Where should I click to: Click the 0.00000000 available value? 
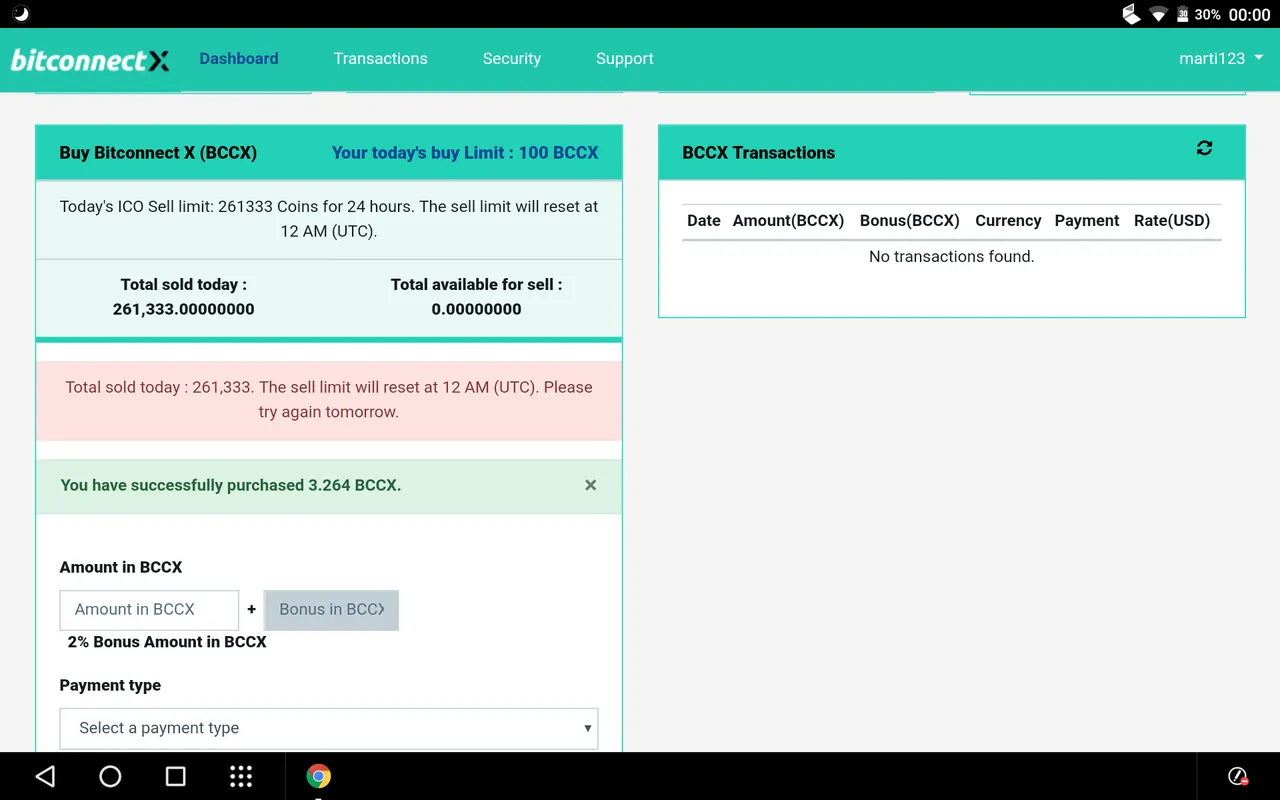[x=476, y=309]
